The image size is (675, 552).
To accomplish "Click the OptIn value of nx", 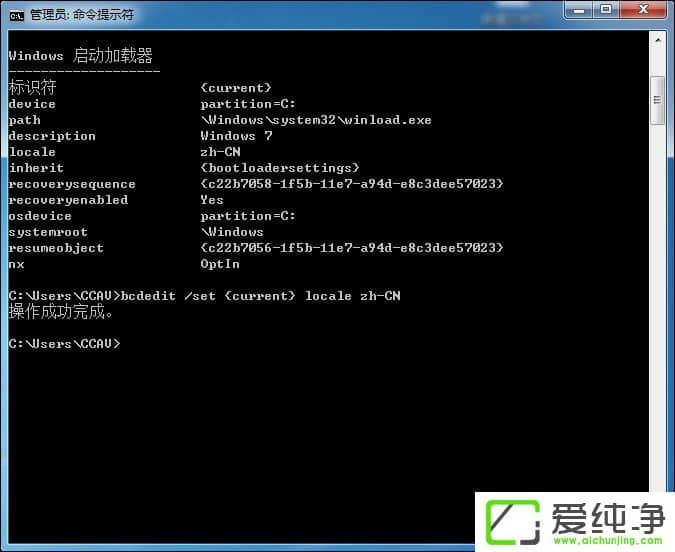I will tap(220, 264).
